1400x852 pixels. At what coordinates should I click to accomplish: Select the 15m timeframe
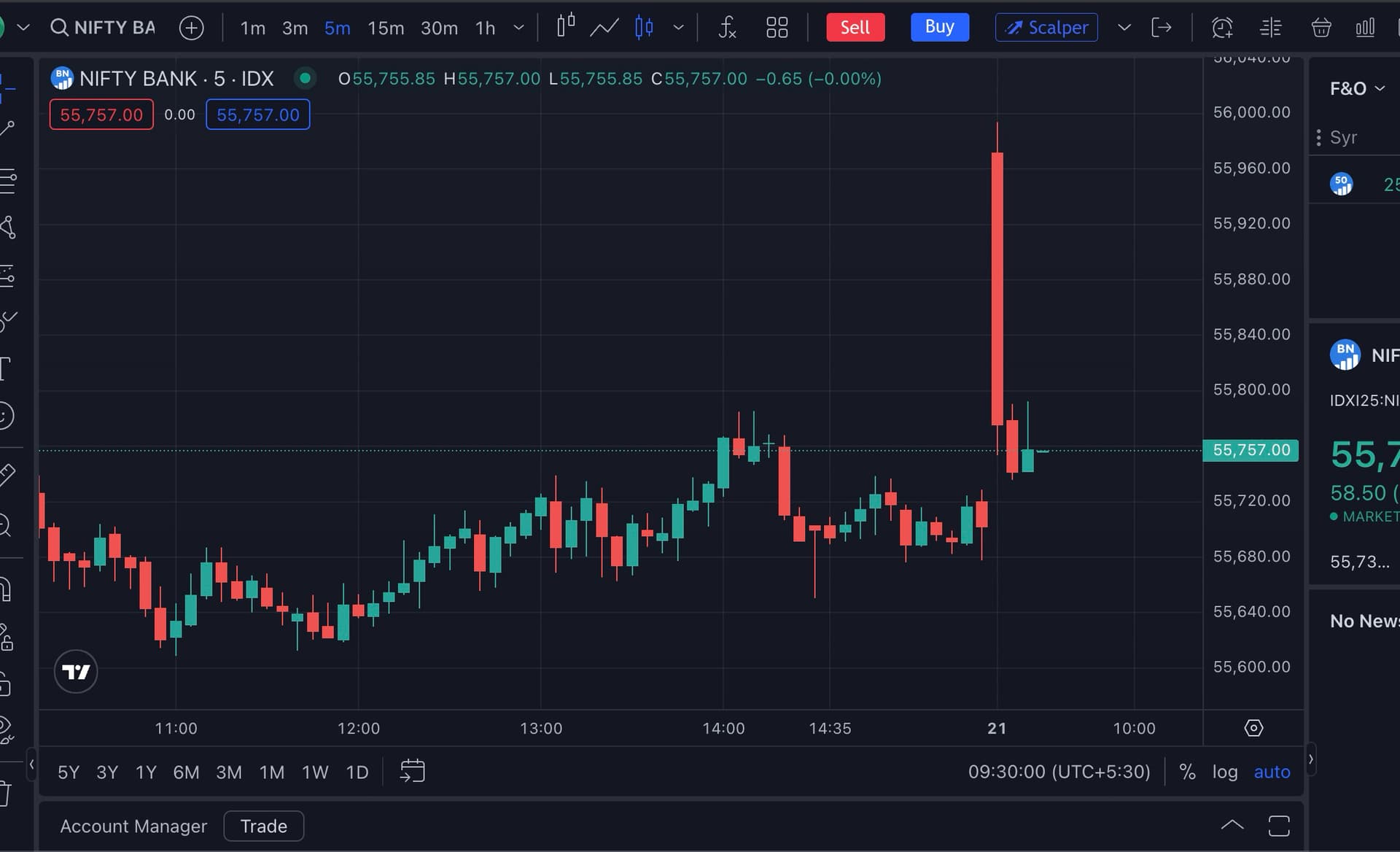(386, 28)
